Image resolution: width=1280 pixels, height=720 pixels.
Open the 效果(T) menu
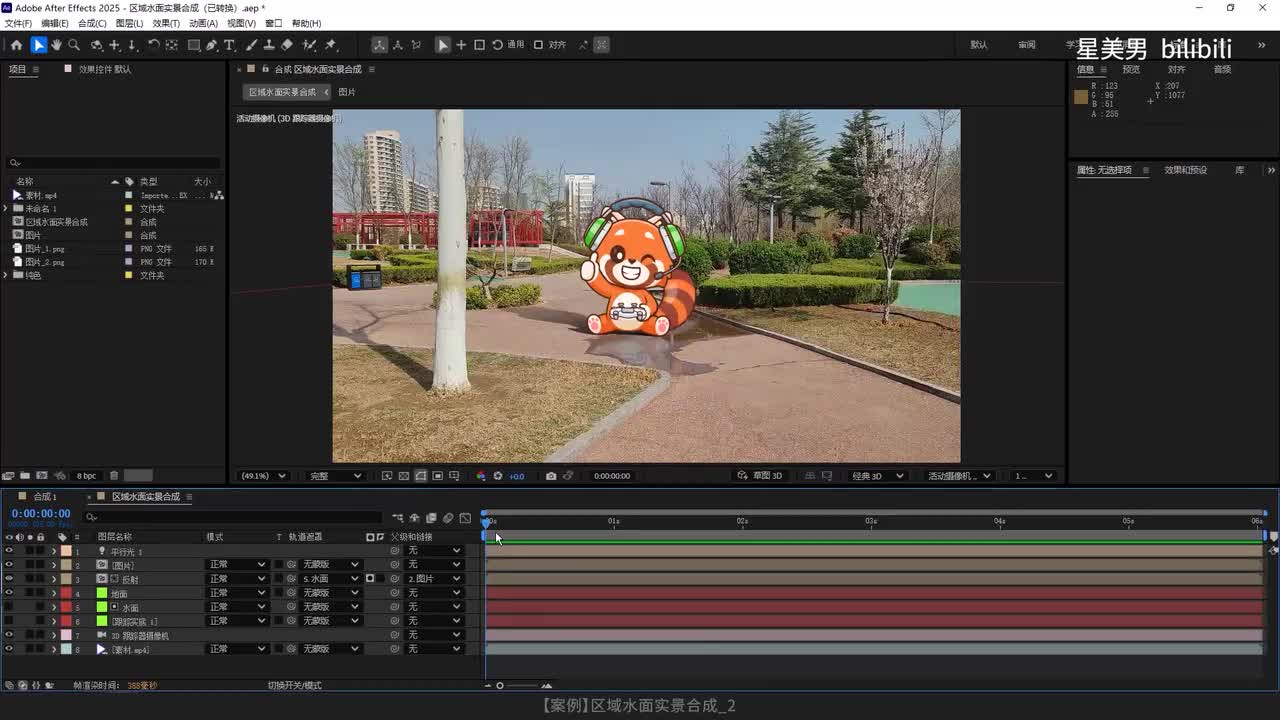coord(166,23)
